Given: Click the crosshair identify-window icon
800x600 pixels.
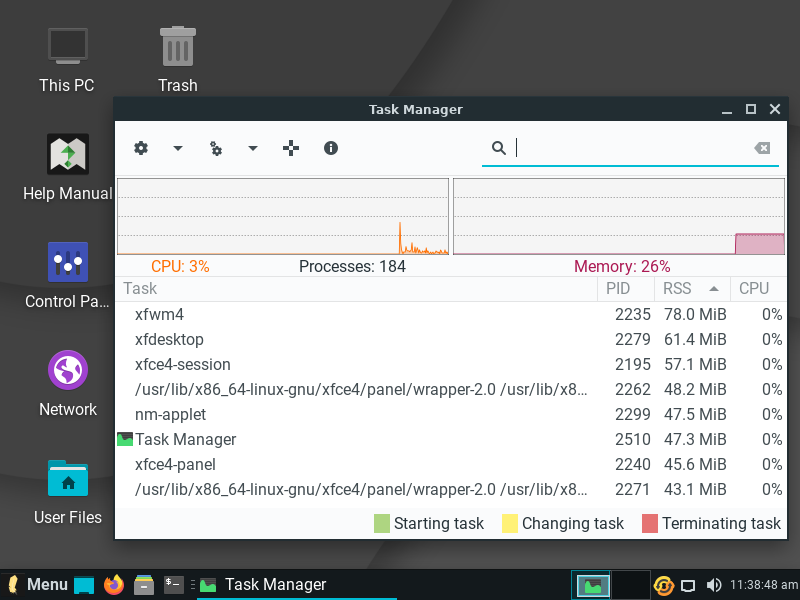Looking at the screenshot, I should click(x=291, y=148).
